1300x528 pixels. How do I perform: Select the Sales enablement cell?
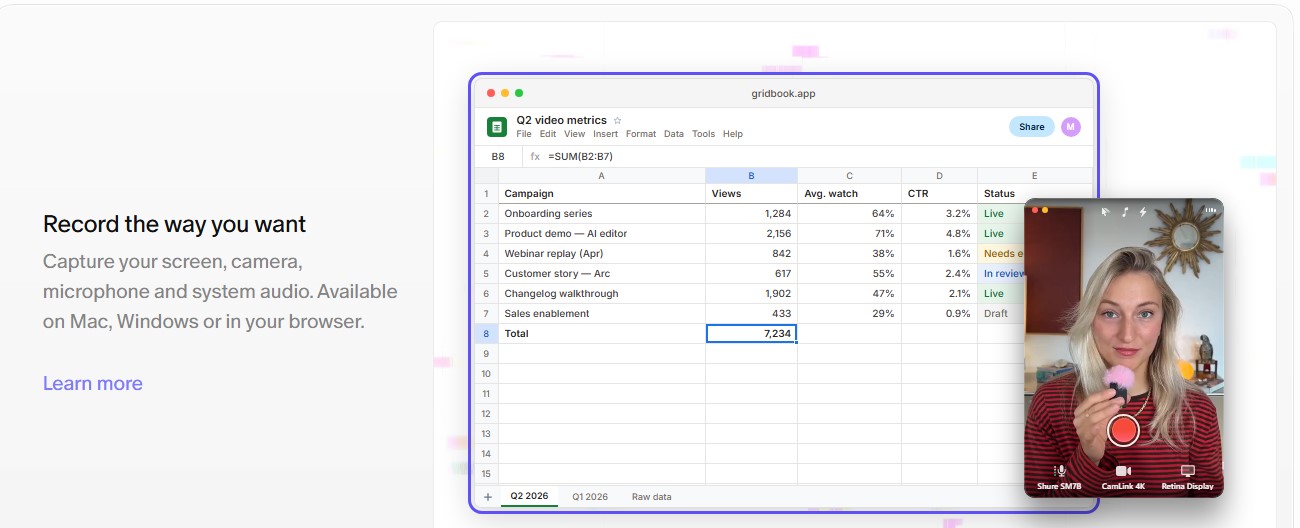pos(601,314)
